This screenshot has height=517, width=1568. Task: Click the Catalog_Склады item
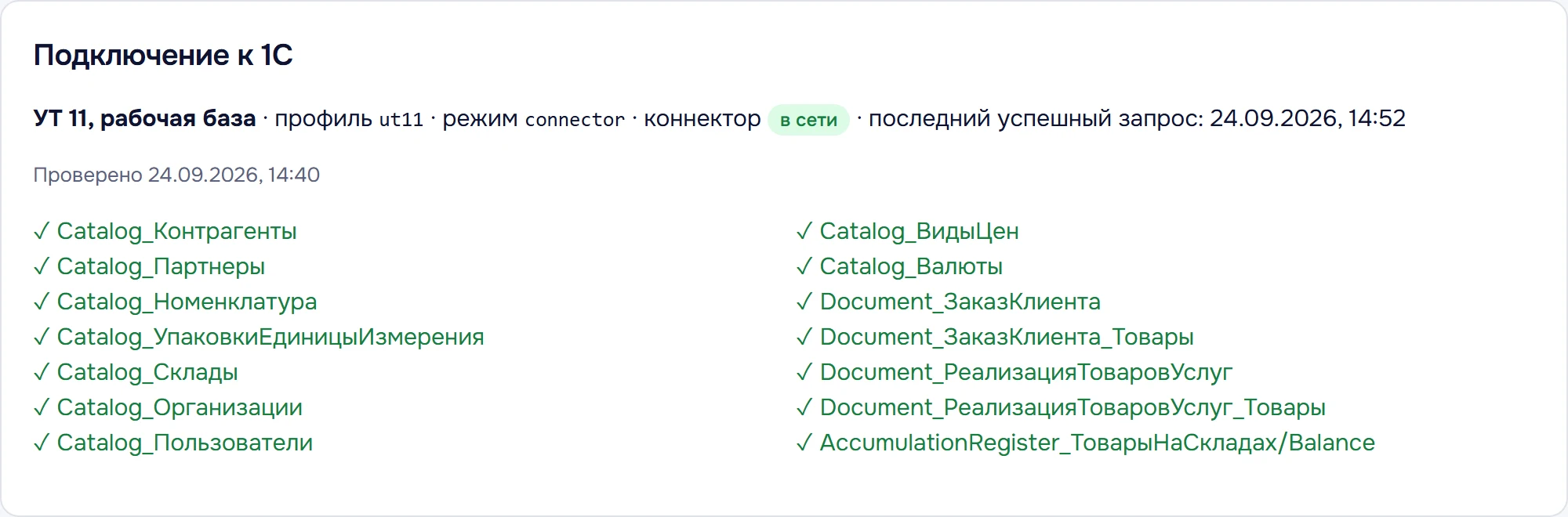tap(136, 372)
